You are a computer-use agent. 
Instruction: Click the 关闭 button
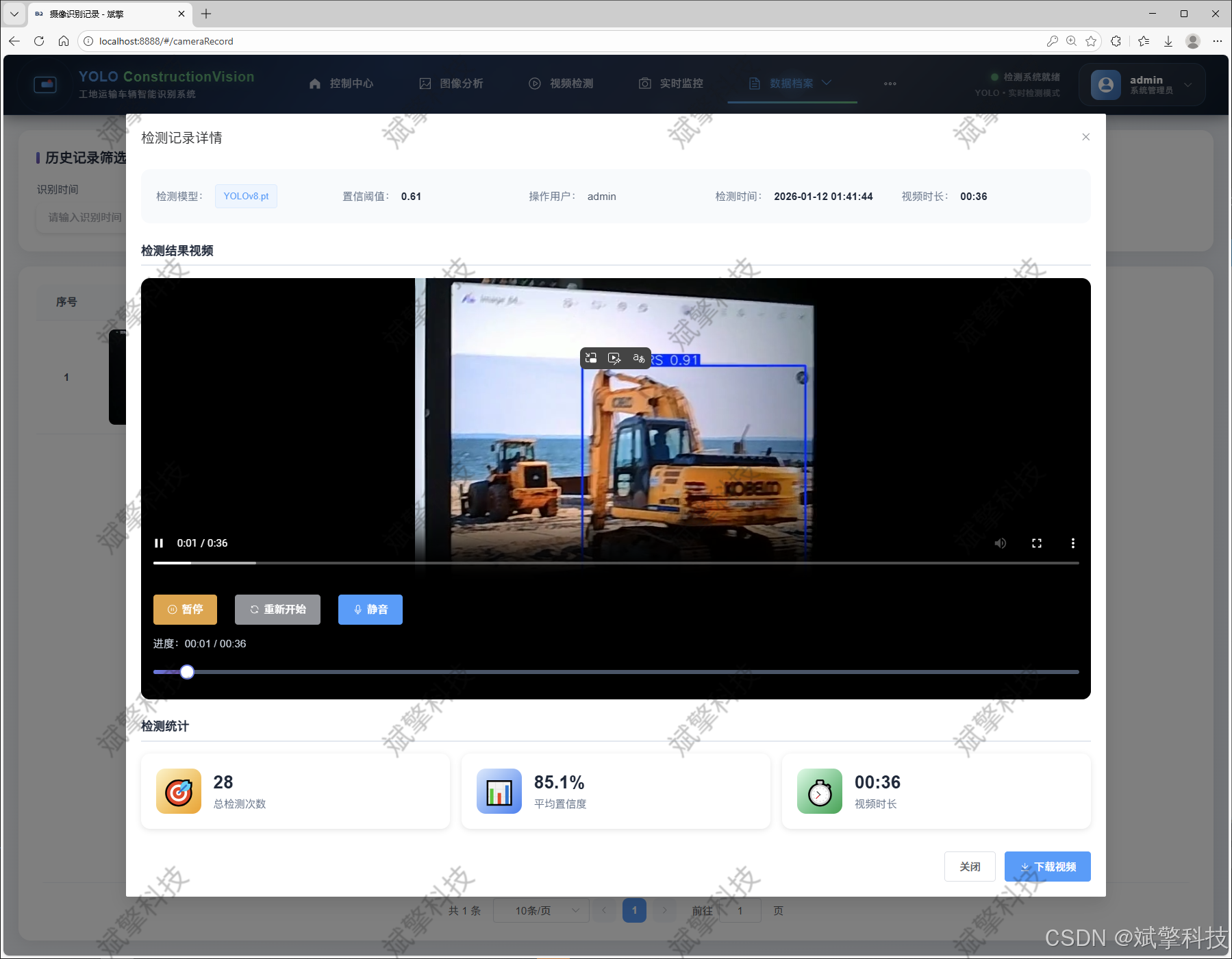pyautogui.click(x=970, y=867)
